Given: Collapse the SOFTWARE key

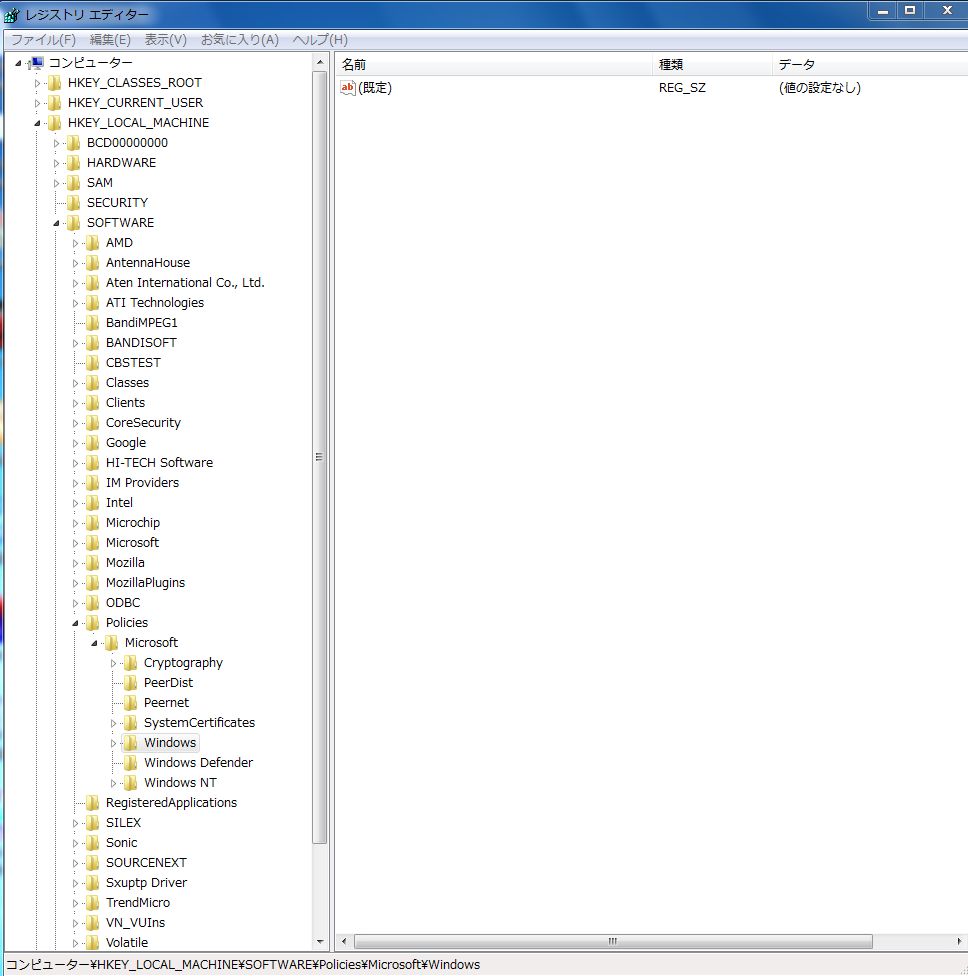Looking at the screenshot, I should click(56, 223).
